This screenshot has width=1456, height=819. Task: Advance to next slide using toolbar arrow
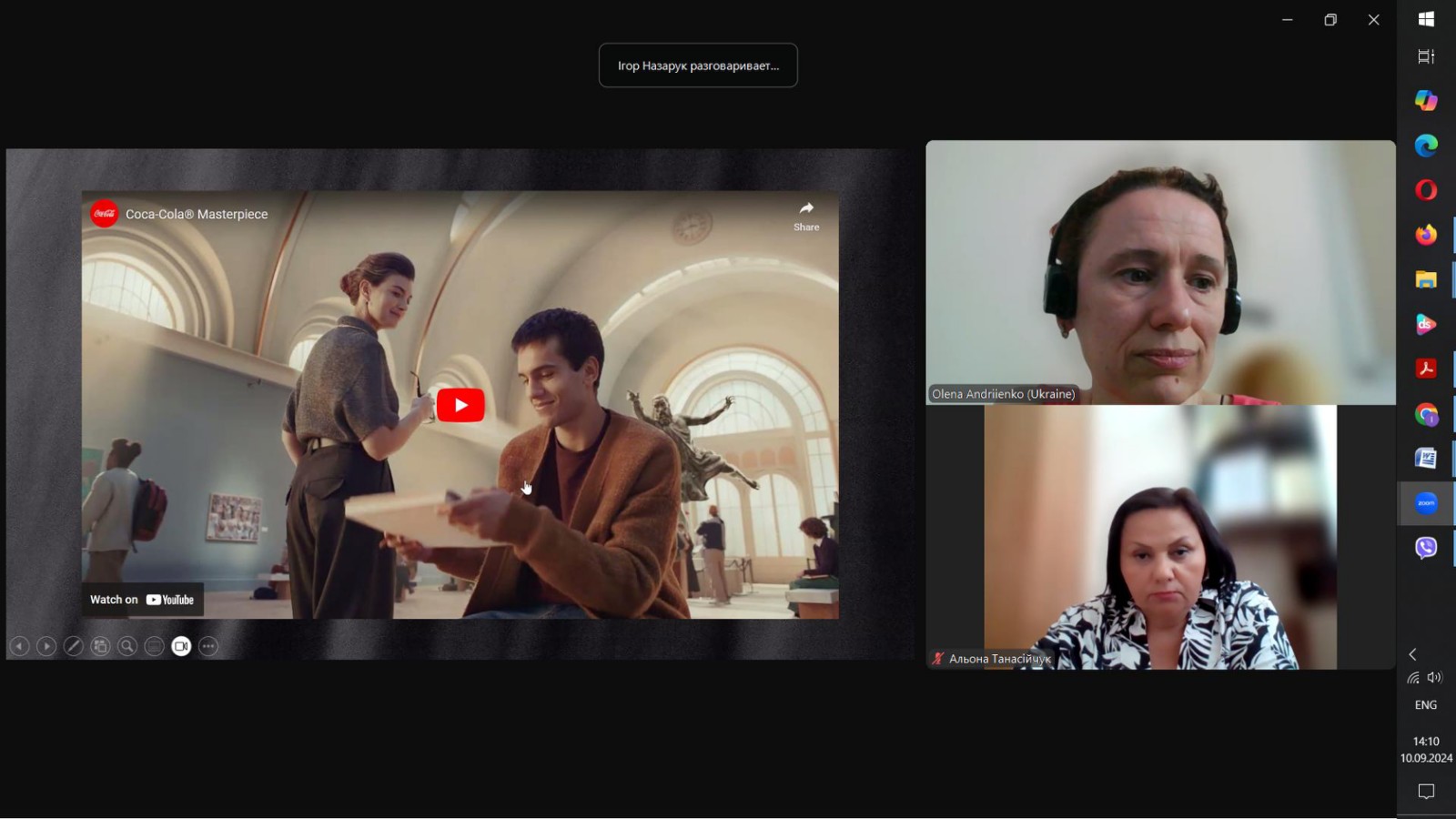pos(46,646)
